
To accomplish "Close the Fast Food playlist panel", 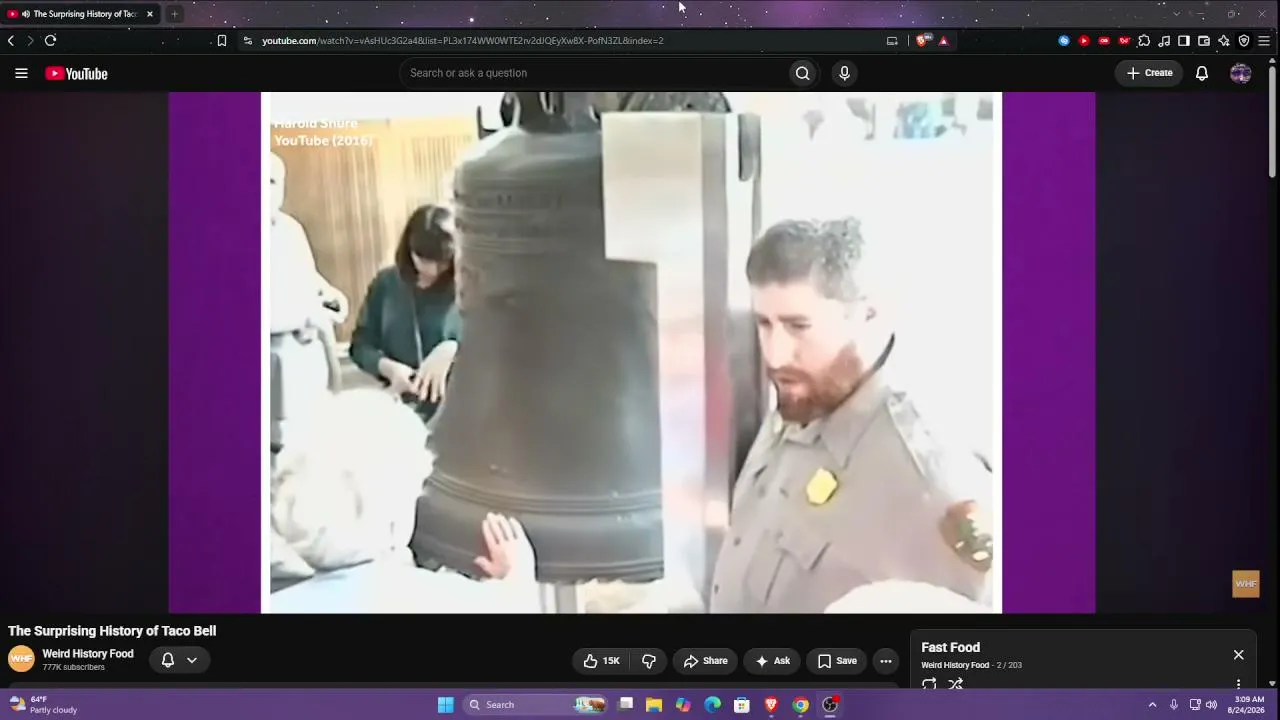I will pos(1238,655).
